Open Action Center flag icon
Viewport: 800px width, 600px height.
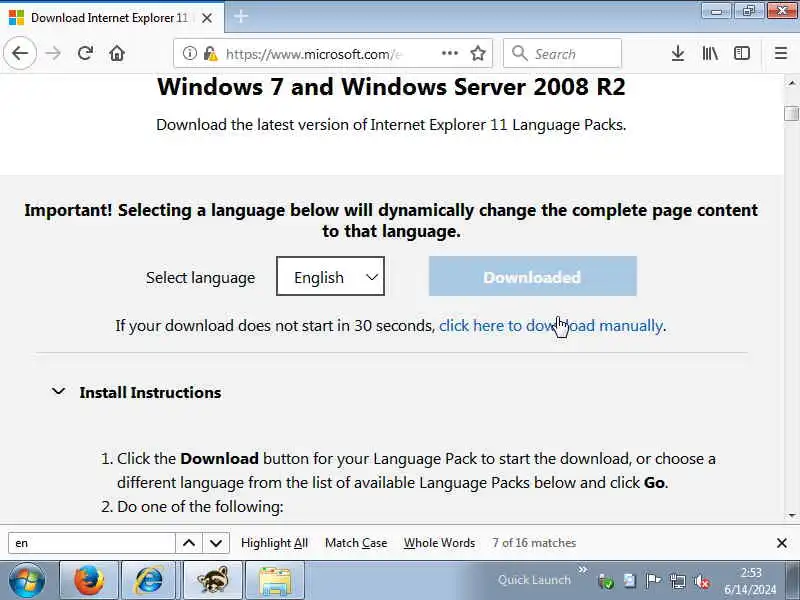click(653, 581)
